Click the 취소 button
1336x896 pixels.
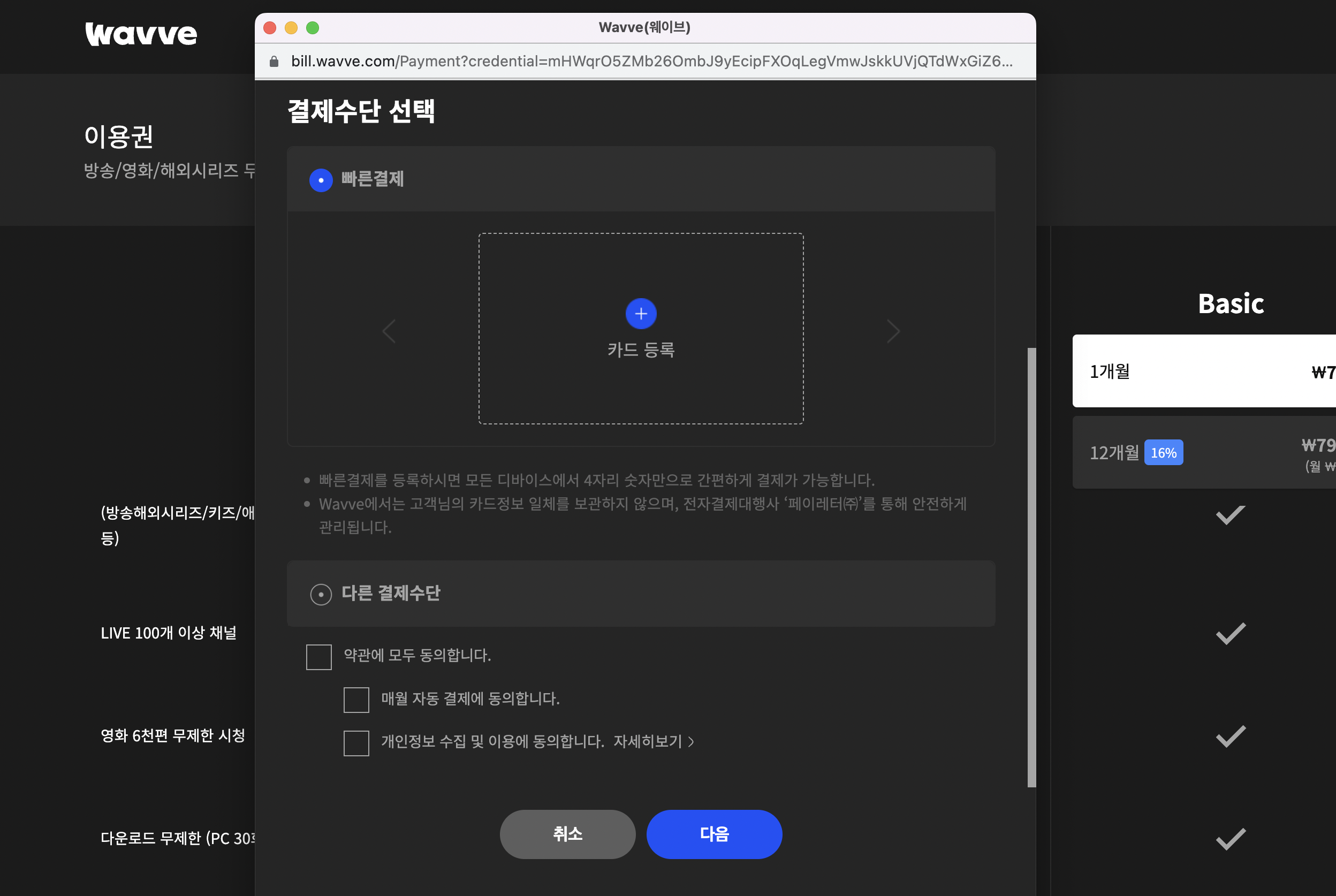567,834
